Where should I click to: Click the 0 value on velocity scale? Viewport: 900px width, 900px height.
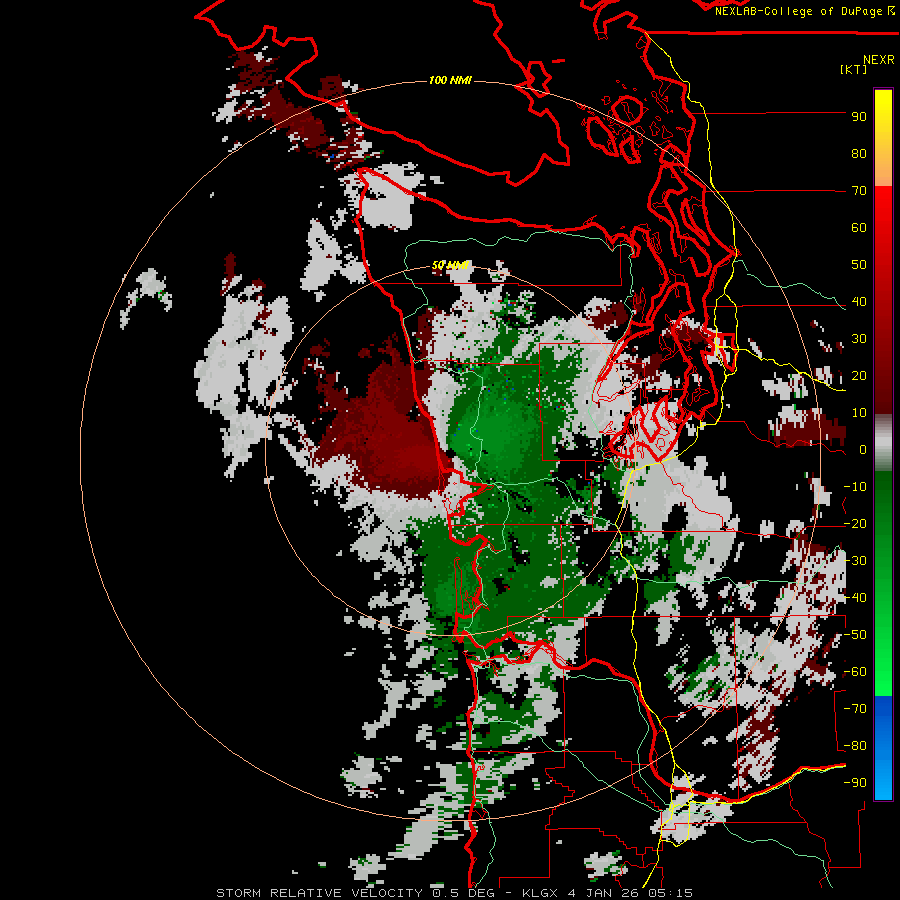pos(863,450)
